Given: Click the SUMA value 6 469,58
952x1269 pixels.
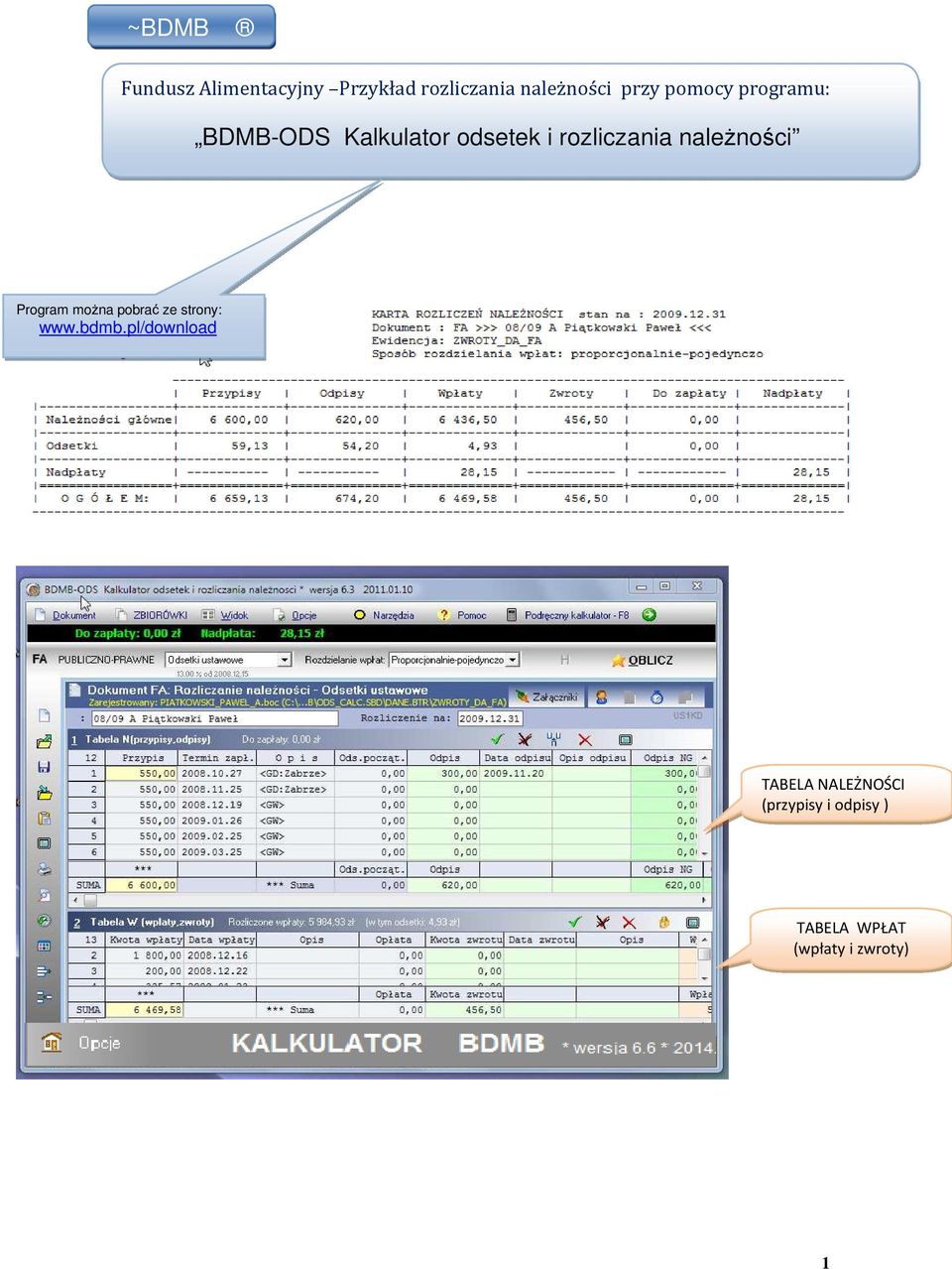Looking at the screenshot, I should (x=145, y=1010).
